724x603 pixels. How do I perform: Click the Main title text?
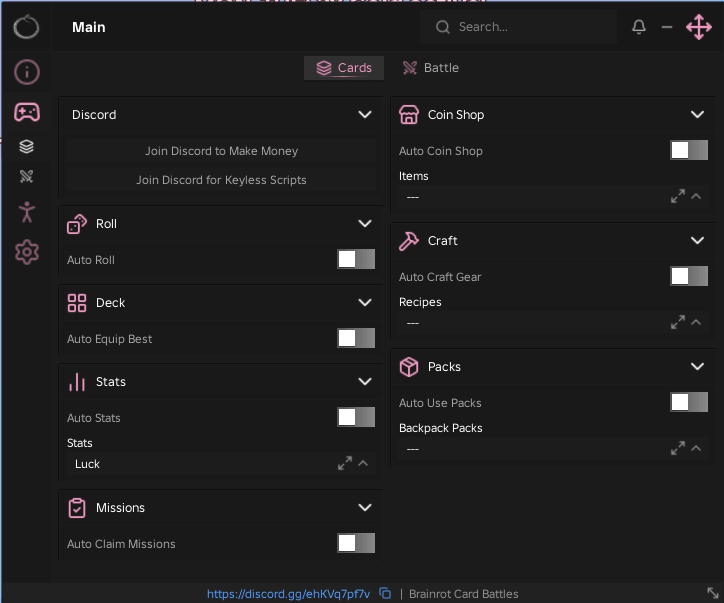(x=89, y=27)
